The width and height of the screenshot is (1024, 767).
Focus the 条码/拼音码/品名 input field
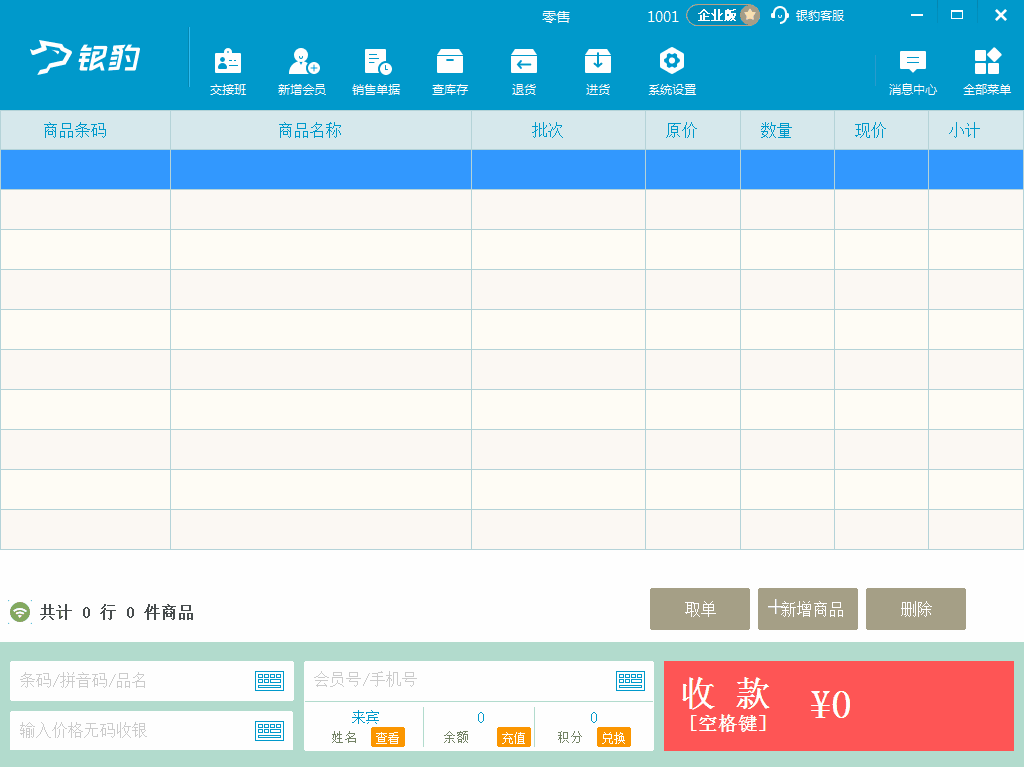point(152,681)
